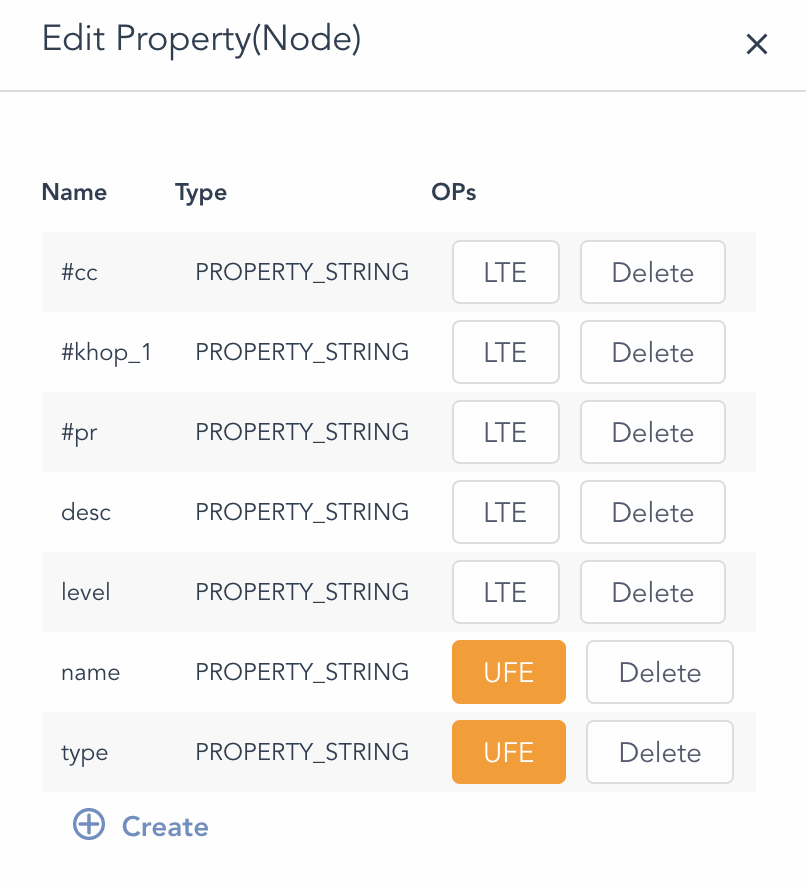Remove the level property with Delete

pyautogui.click(x=652, y=592)
